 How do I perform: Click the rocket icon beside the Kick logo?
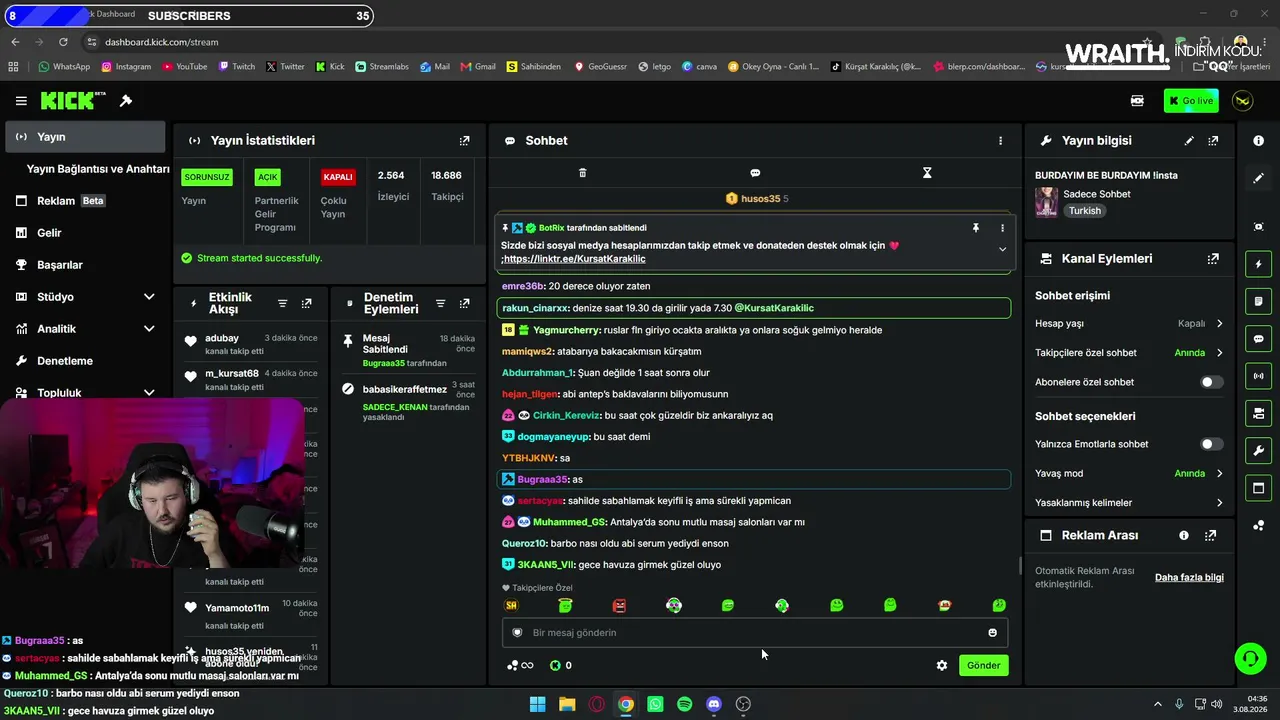click(x=126, y=101)
